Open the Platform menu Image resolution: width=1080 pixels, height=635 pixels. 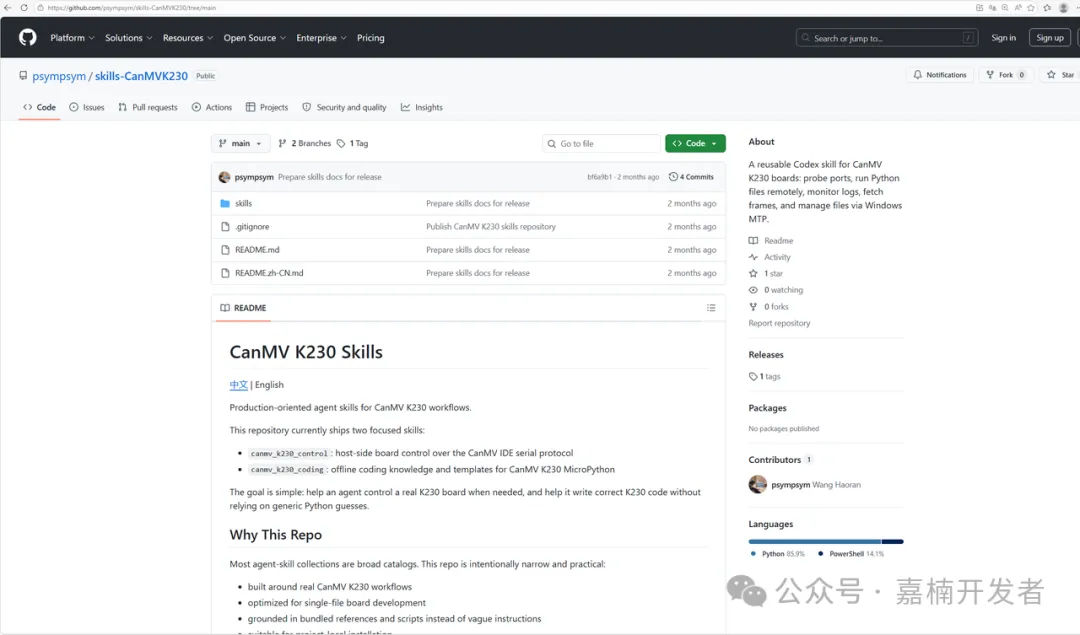pos(72,38)
